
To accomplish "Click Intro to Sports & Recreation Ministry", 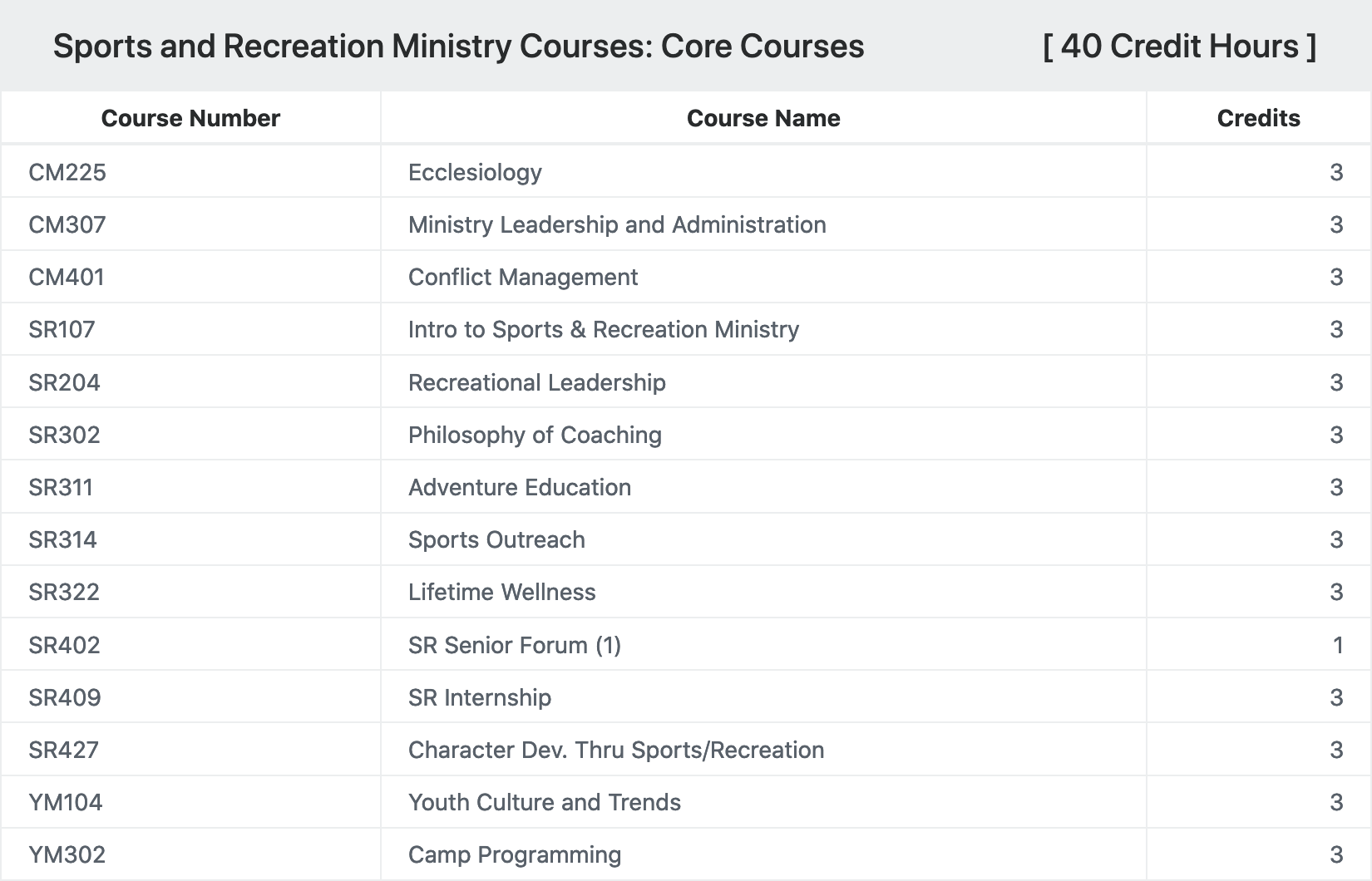I will pos(604,329).
